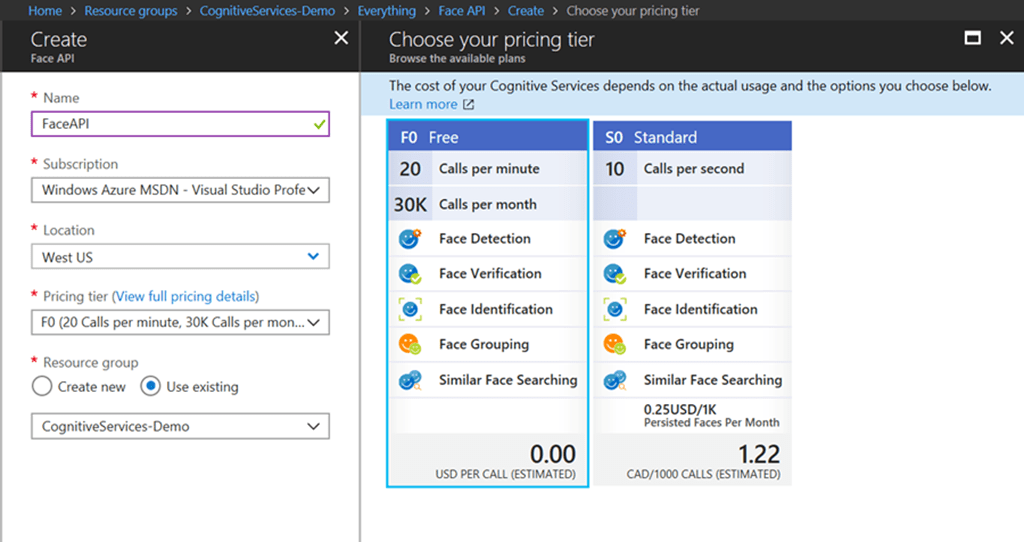This screenshot has height=542, width=1024.
Task: Navigate to Face API breadcrumb item
Action: coord(463,11)
